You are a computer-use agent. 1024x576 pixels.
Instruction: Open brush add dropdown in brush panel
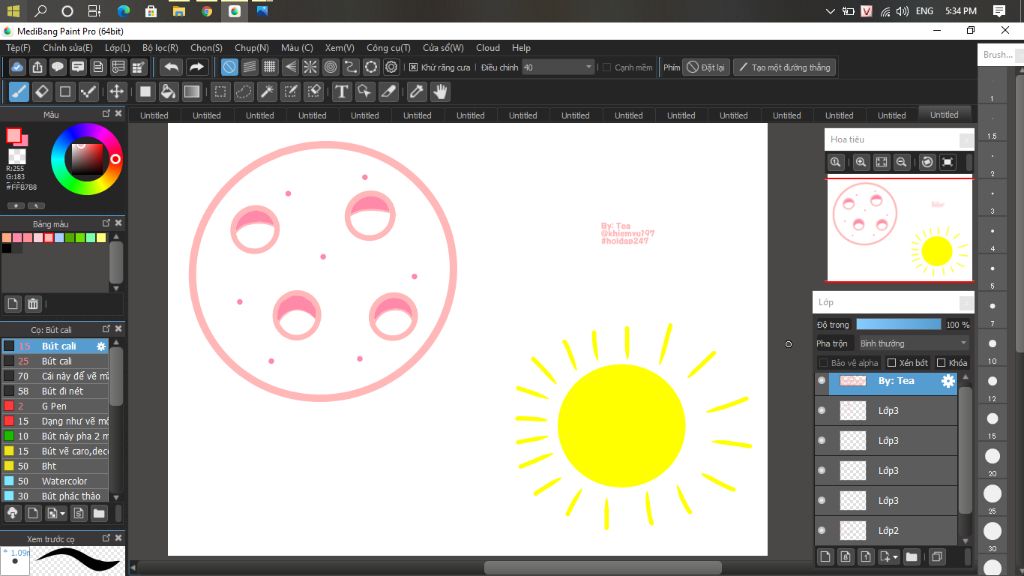(62, 514)
